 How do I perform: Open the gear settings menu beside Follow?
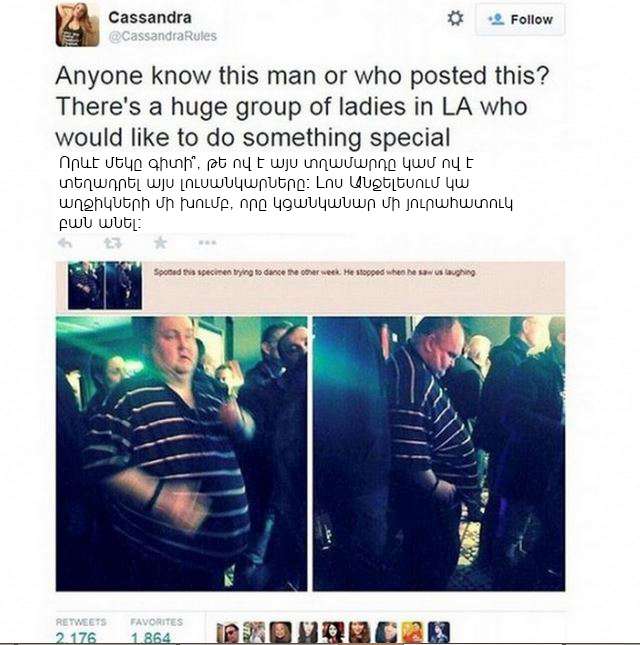coord(455,19)
